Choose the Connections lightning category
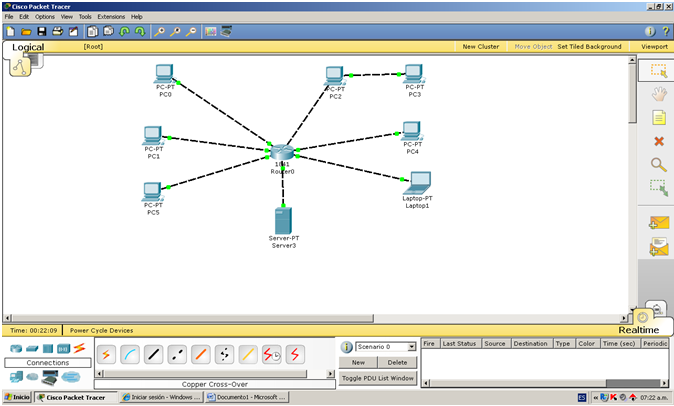The image size is (674, 406). [79, 348]
